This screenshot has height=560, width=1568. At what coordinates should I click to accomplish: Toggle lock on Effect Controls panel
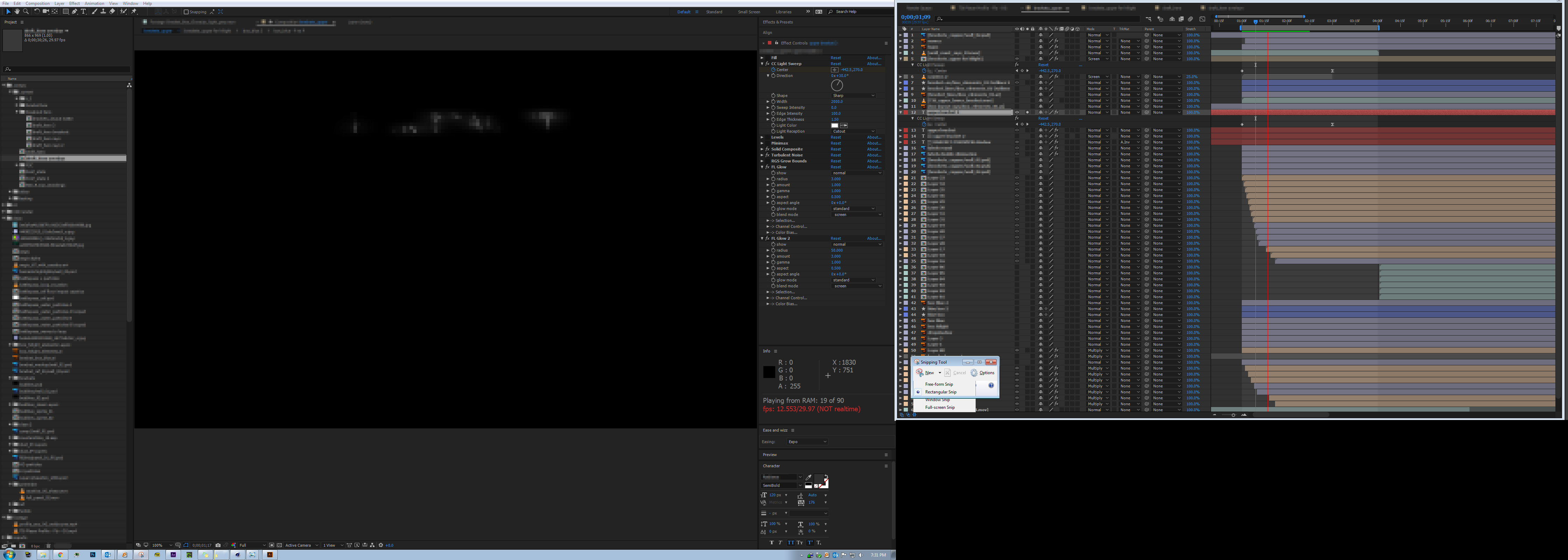(777, 43)
